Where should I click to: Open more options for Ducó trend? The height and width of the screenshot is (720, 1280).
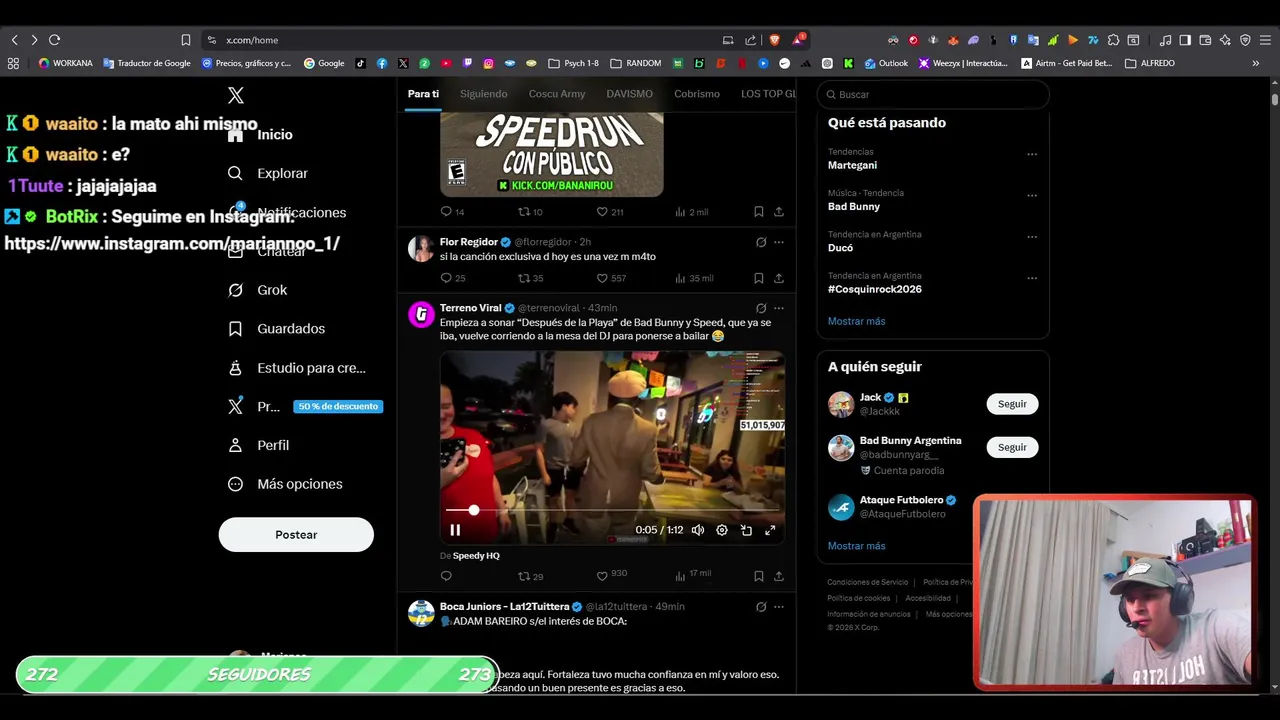[x=1032, y=237]
